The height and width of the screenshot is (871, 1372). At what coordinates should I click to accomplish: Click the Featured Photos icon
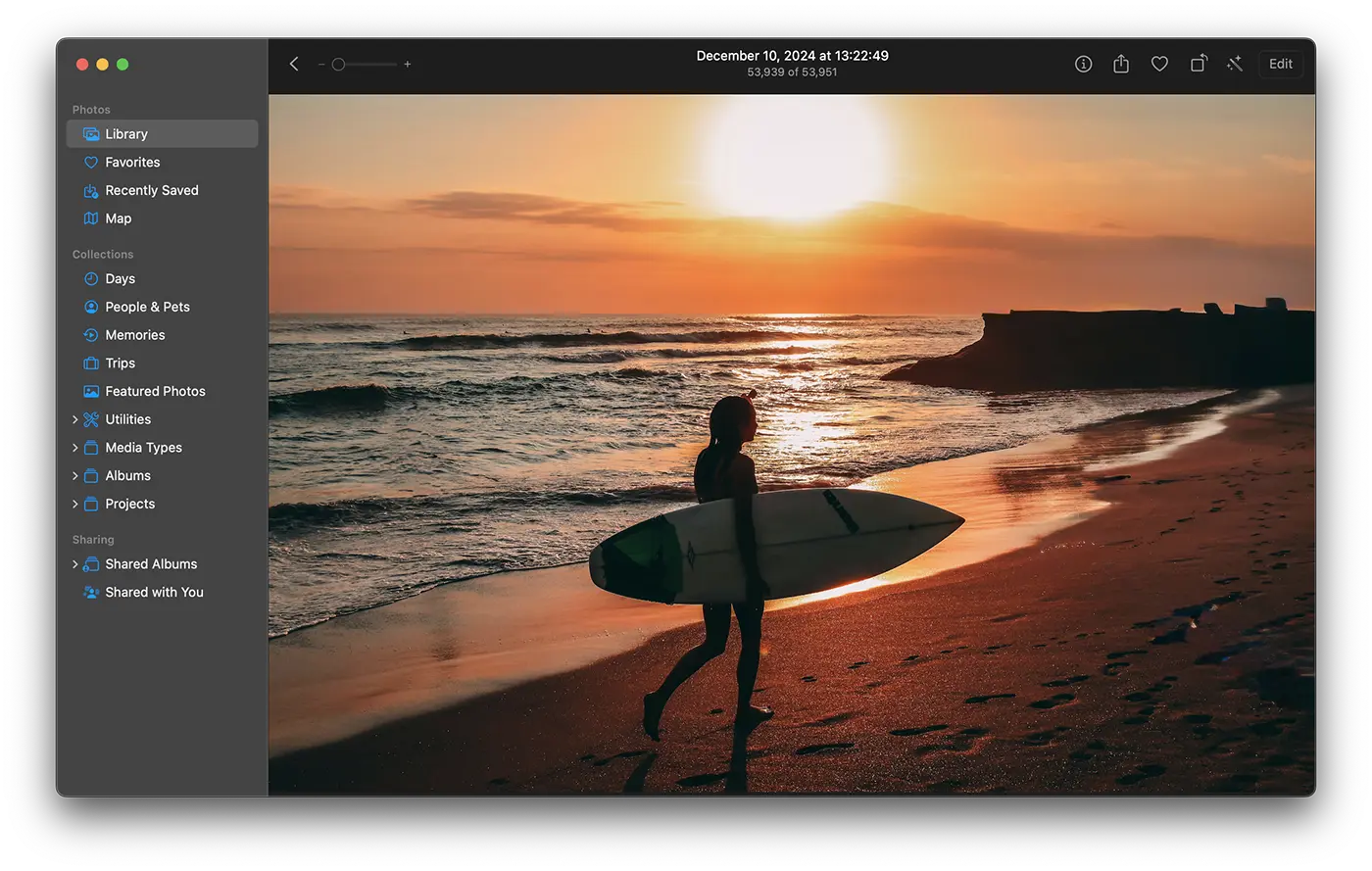pos(91,391)
